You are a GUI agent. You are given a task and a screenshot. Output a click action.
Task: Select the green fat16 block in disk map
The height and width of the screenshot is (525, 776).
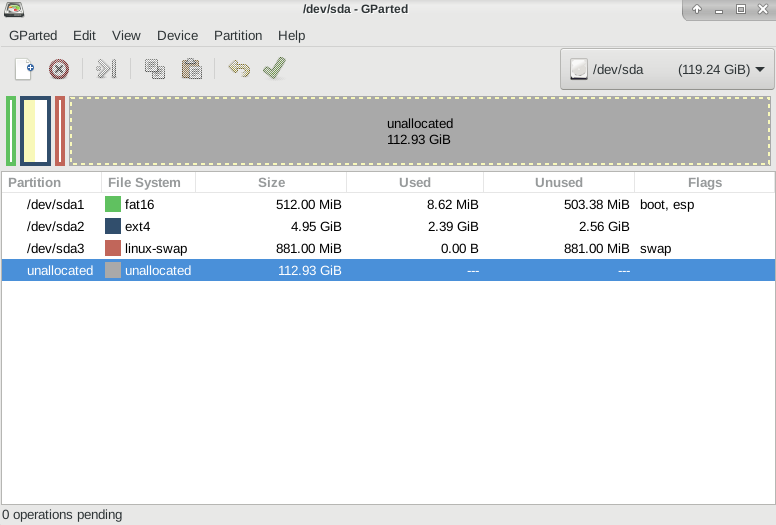pos(11,131)
